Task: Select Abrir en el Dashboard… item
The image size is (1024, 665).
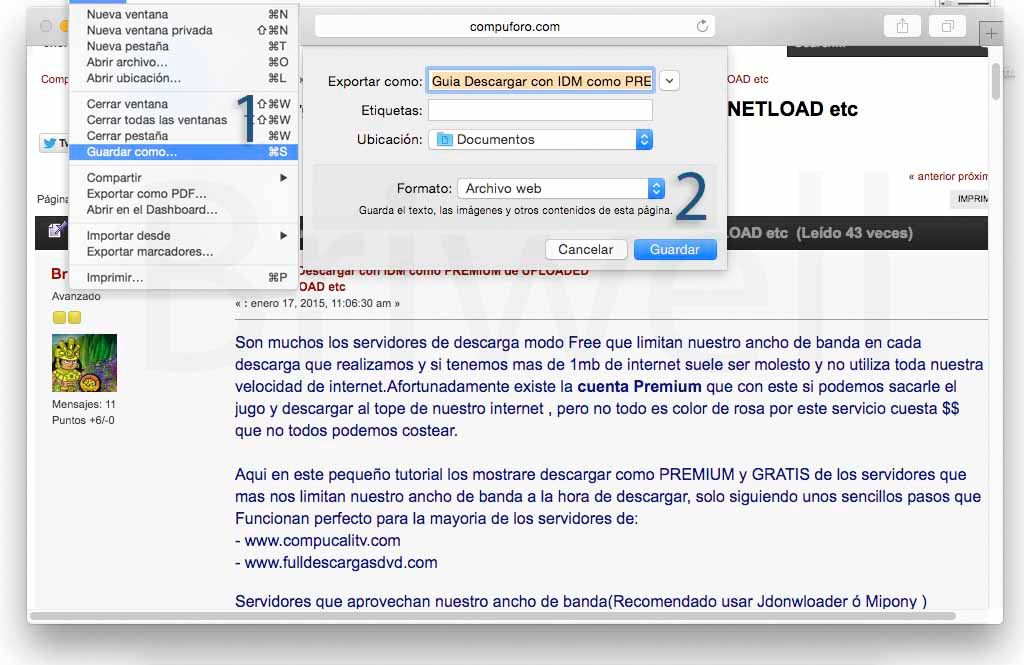Action: pyautogui.click(x=185, y=210)
